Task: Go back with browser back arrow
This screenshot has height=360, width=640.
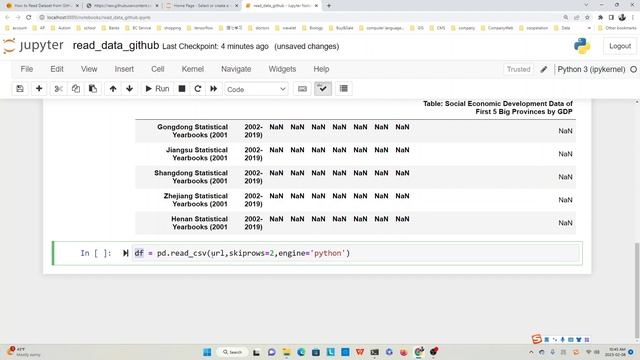Action: point(7,18)
